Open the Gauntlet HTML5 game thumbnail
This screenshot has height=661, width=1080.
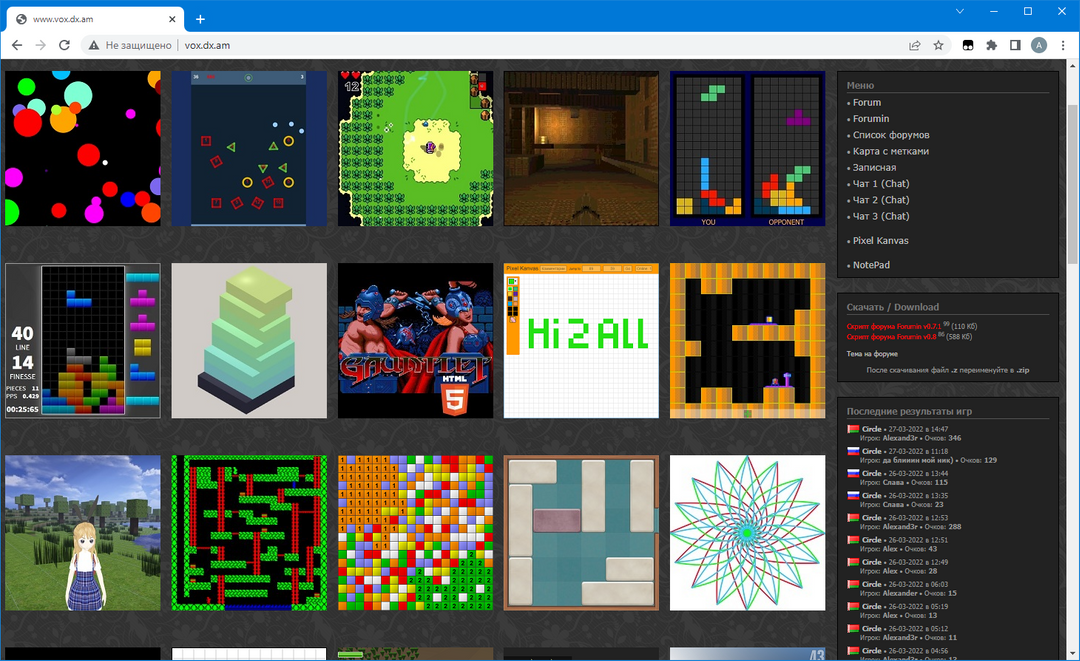pyautogui.click(x=415, y=341)
